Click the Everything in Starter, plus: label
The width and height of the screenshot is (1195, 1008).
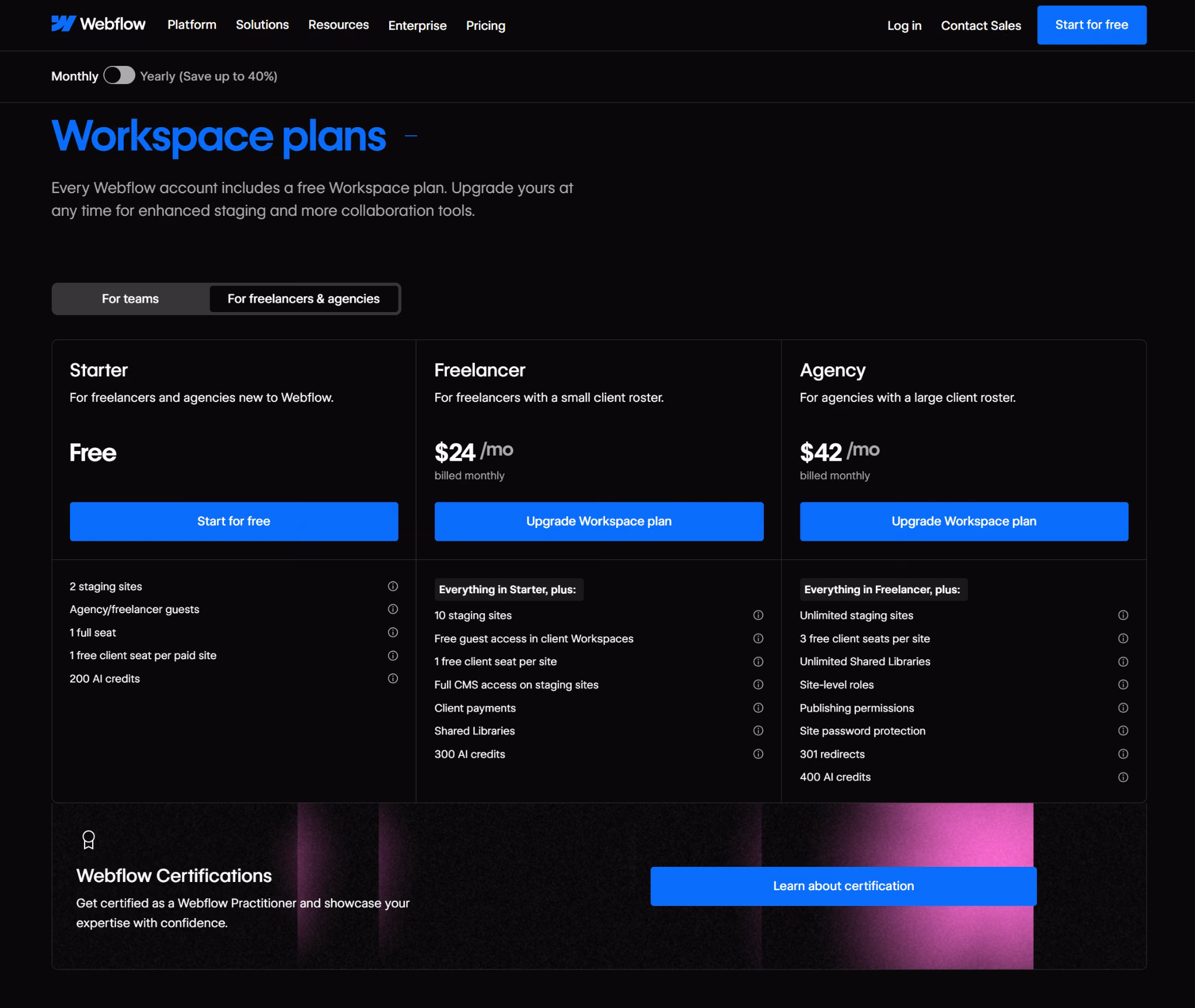(508, 589)
